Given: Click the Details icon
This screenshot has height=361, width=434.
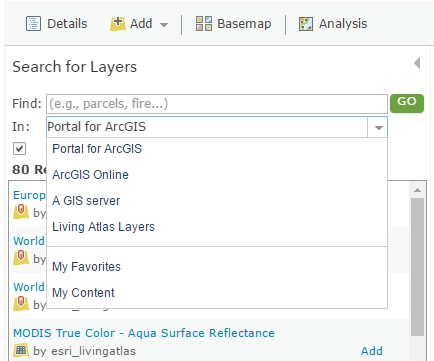Looking at the screenshot, I should [33, 24].
